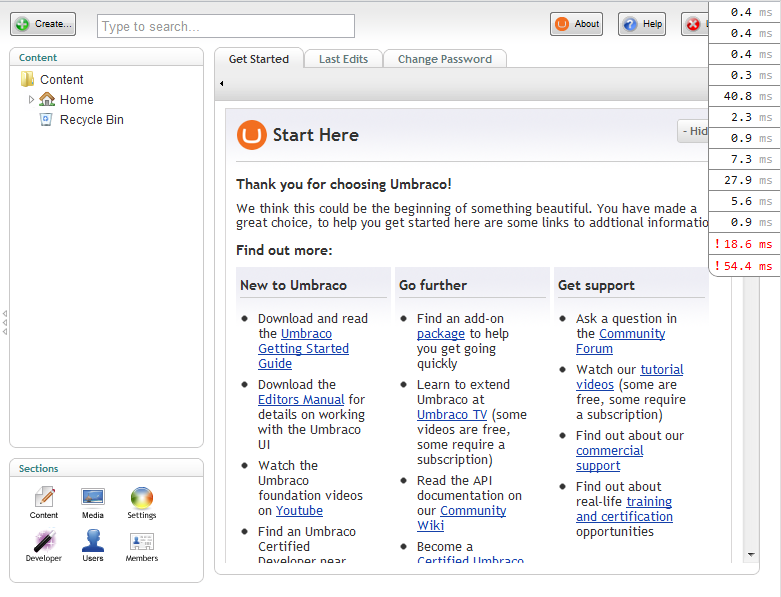Click the Content folder icon in tree
This screenshot has height=597, width=781.
tap(27, 79)
